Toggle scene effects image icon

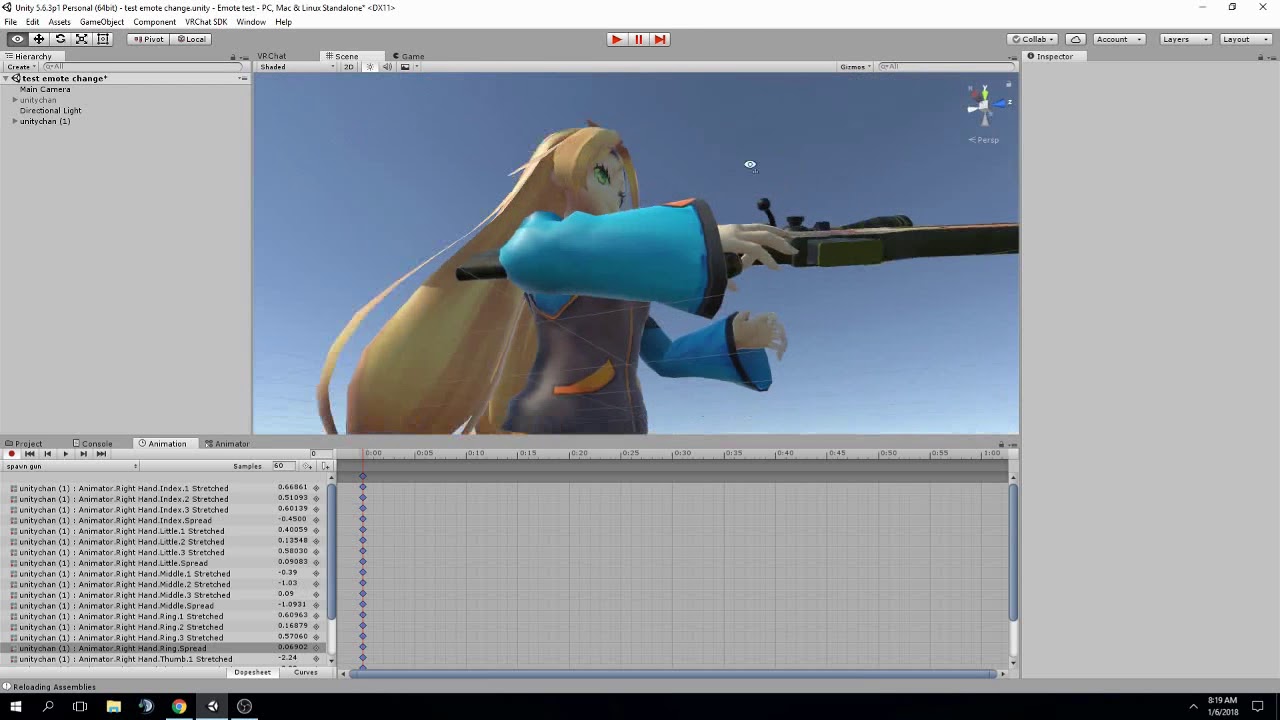pos(405,67)
